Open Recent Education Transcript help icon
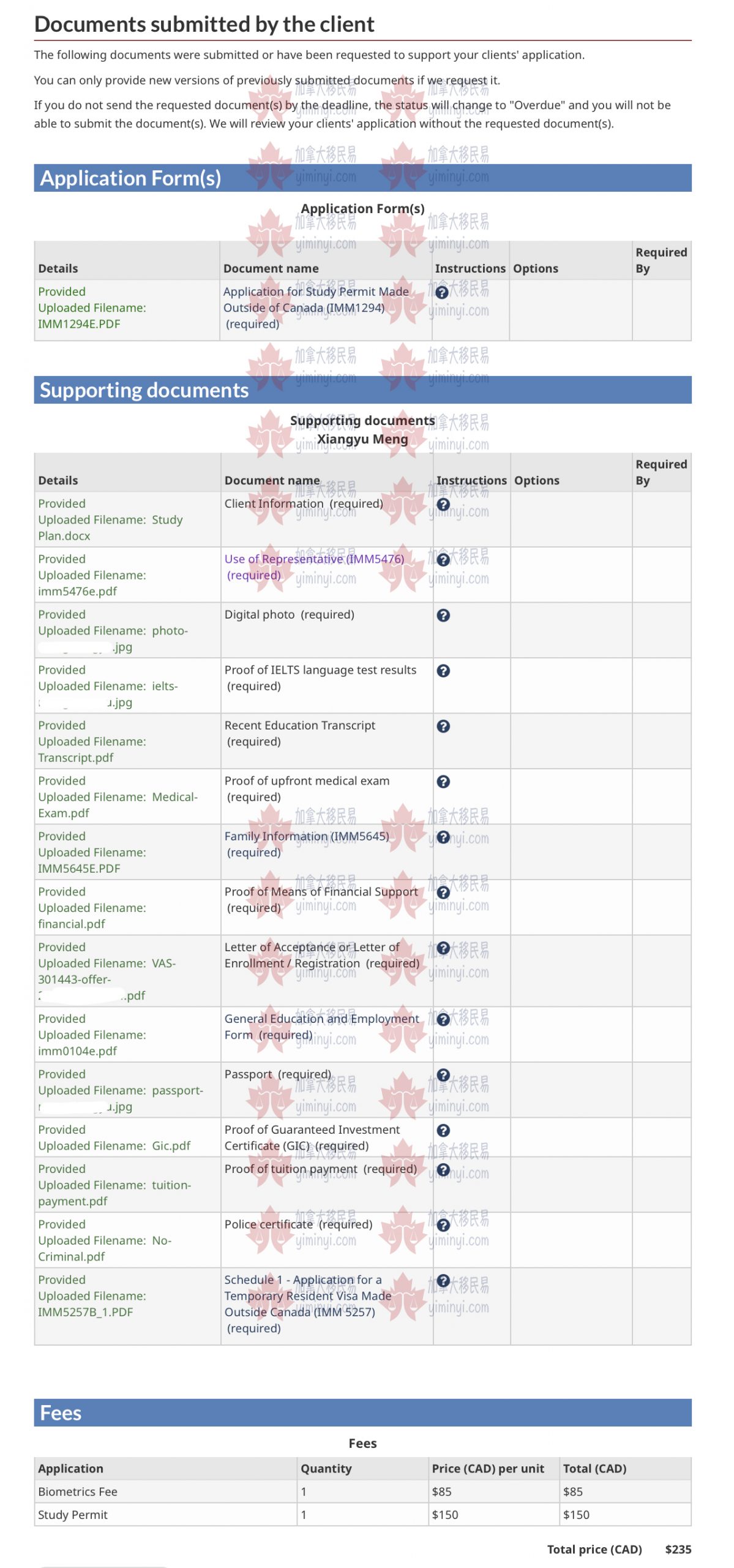The height and width of the screenshot is (1568, 734). (443, 726)
